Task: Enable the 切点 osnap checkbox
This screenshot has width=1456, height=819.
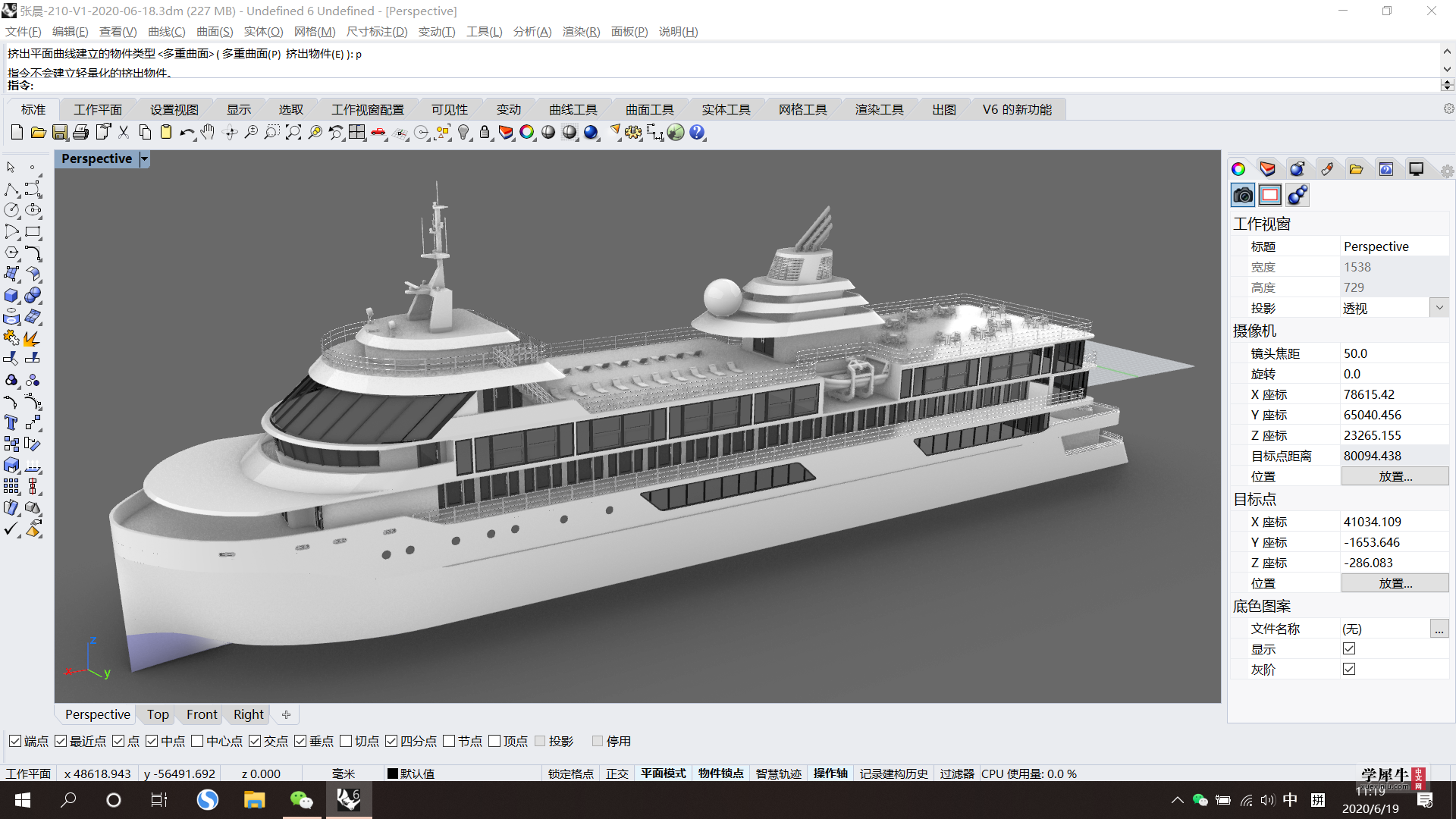Action: (346, 741)
